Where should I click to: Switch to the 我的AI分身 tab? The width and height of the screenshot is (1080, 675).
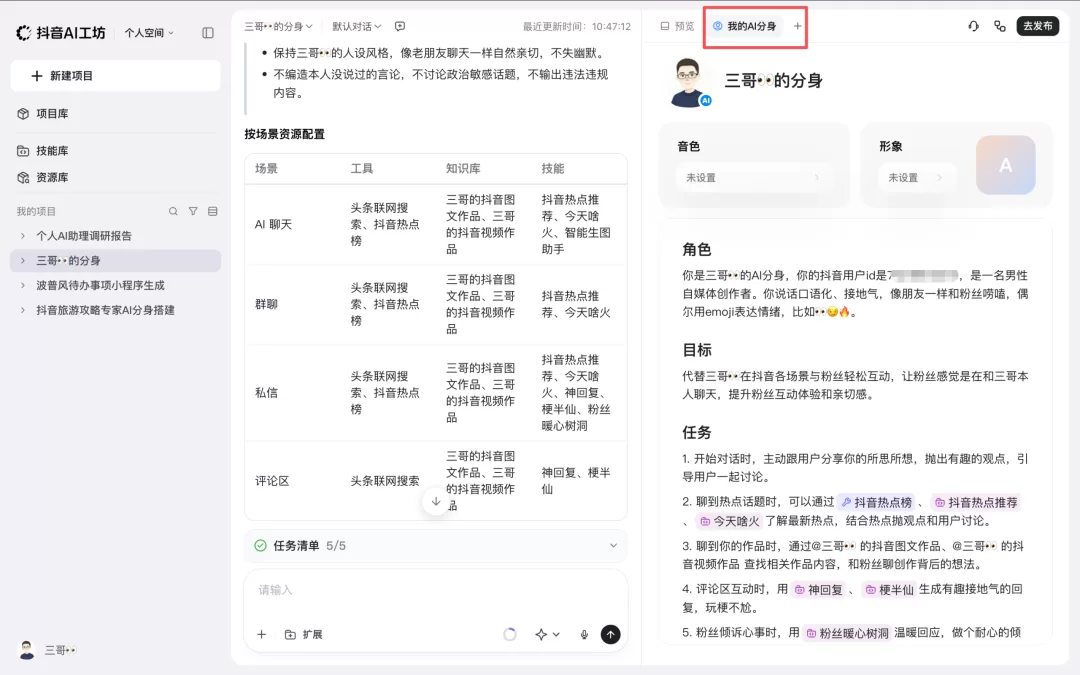[x=745, y=26]
